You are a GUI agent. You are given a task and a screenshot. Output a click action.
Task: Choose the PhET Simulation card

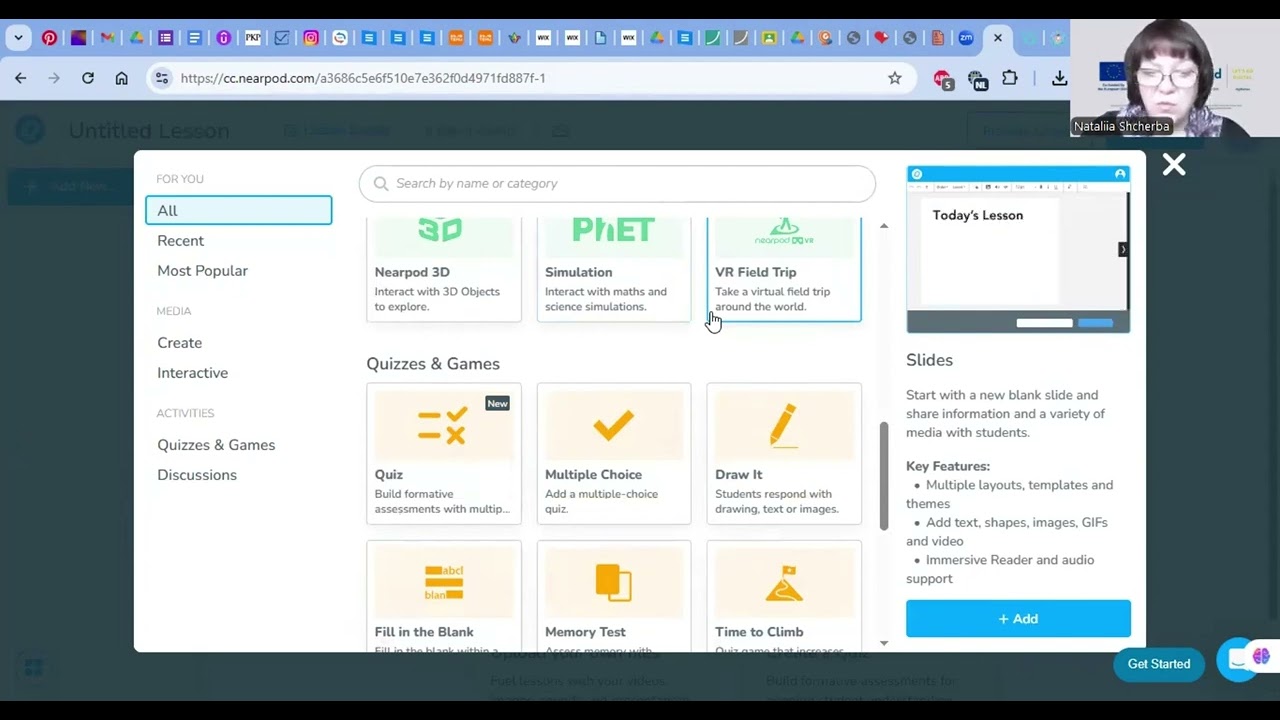click(614, 269)
